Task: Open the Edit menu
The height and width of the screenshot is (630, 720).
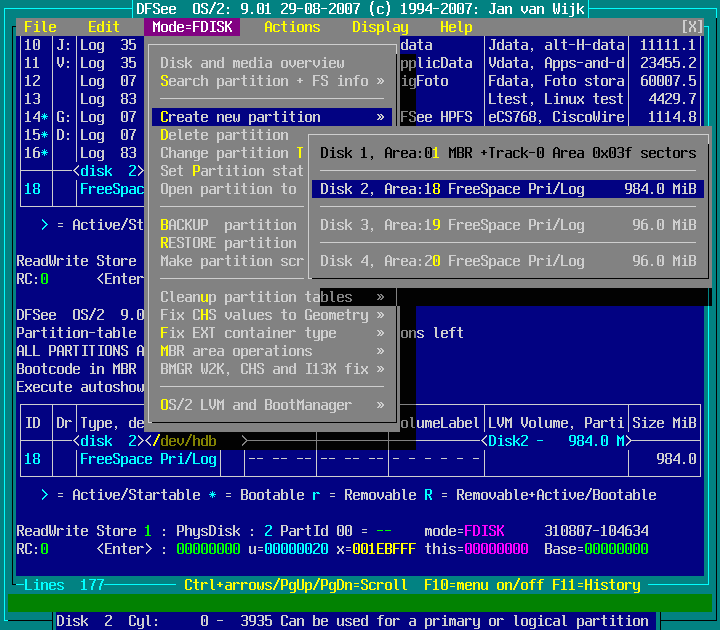Action: click(104, 27)
